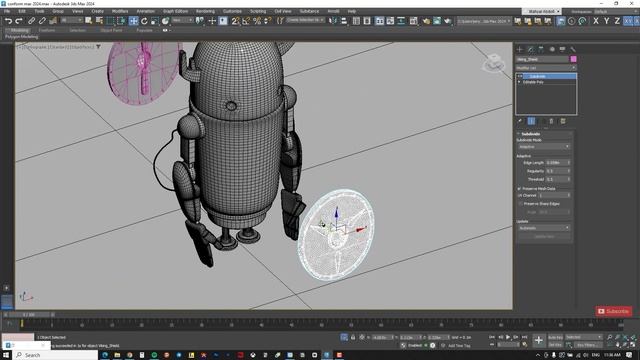Open the Modifier List dropdown

[x=546, y=68]
